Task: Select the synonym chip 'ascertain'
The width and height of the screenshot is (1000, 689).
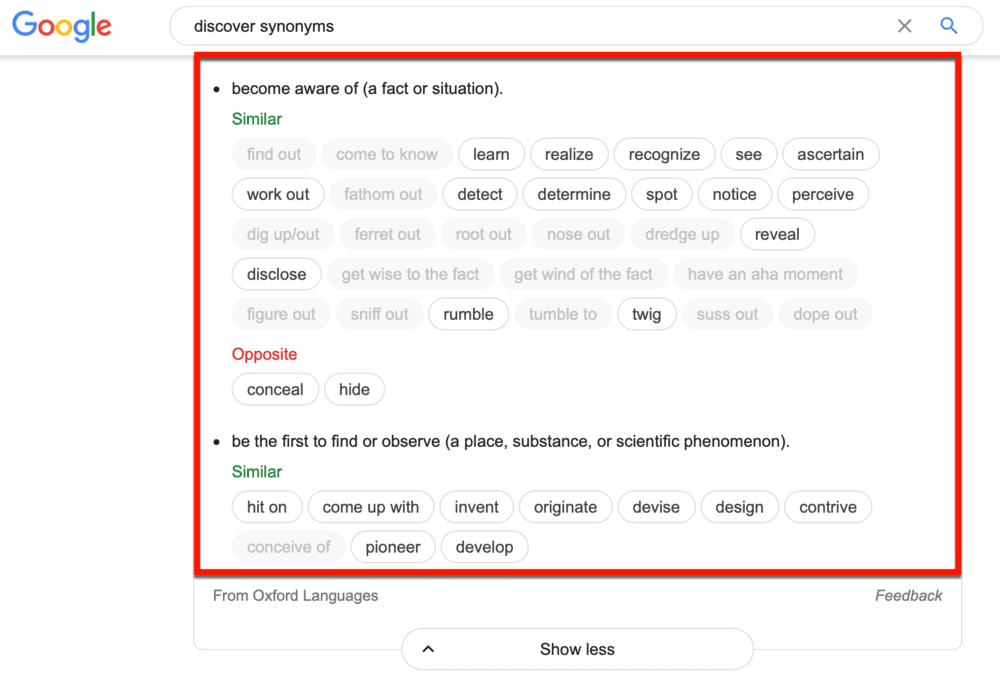Action: 830,154
